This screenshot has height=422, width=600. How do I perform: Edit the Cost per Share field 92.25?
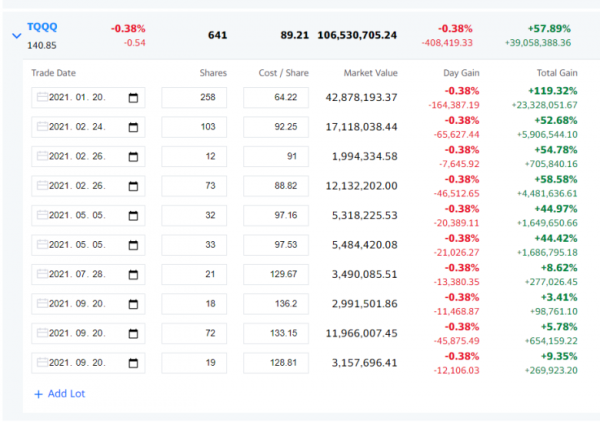276,127
